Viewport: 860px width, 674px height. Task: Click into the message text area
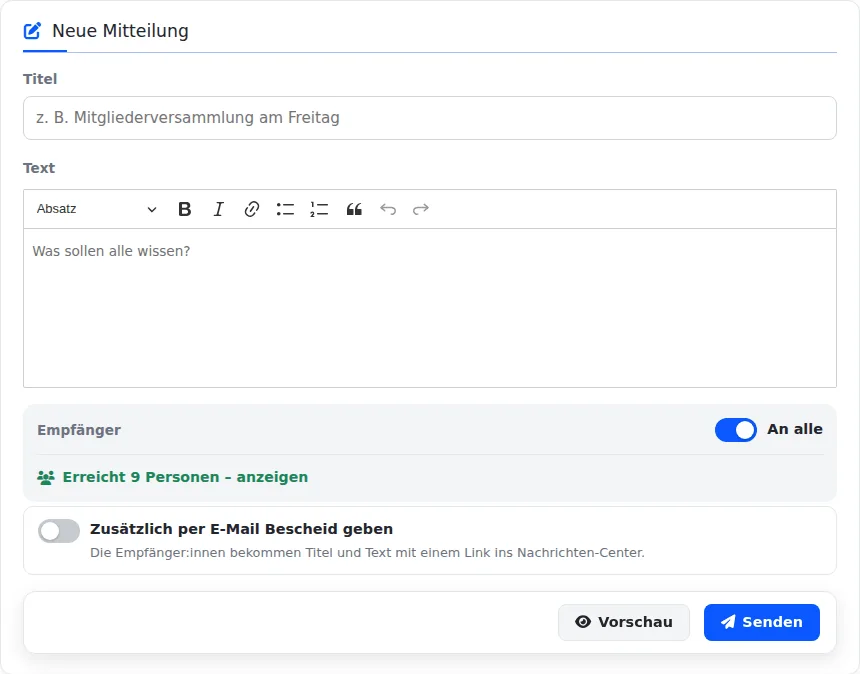point(429,308)
